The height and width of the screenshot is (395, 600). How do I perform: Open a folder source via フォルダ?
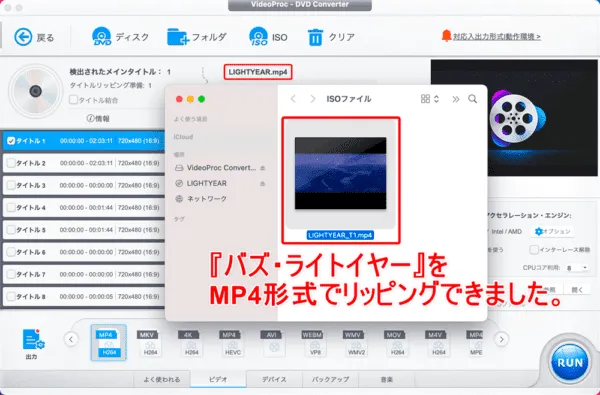(197, 37)
